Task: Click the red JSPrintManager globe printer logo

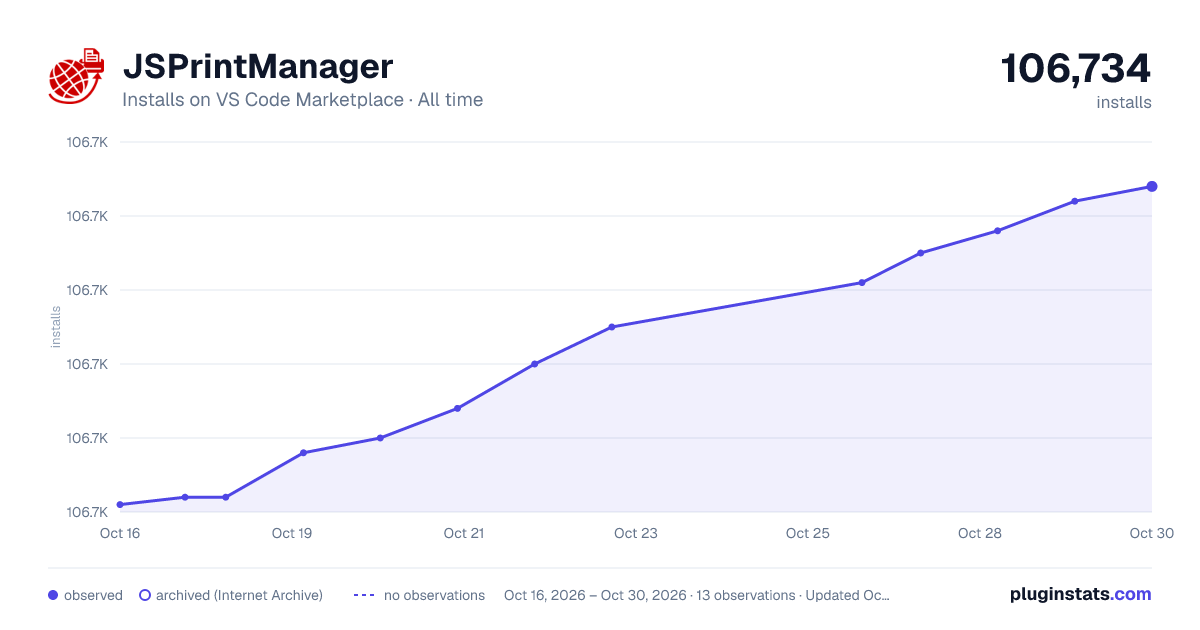Action: (x=76, y=76)
